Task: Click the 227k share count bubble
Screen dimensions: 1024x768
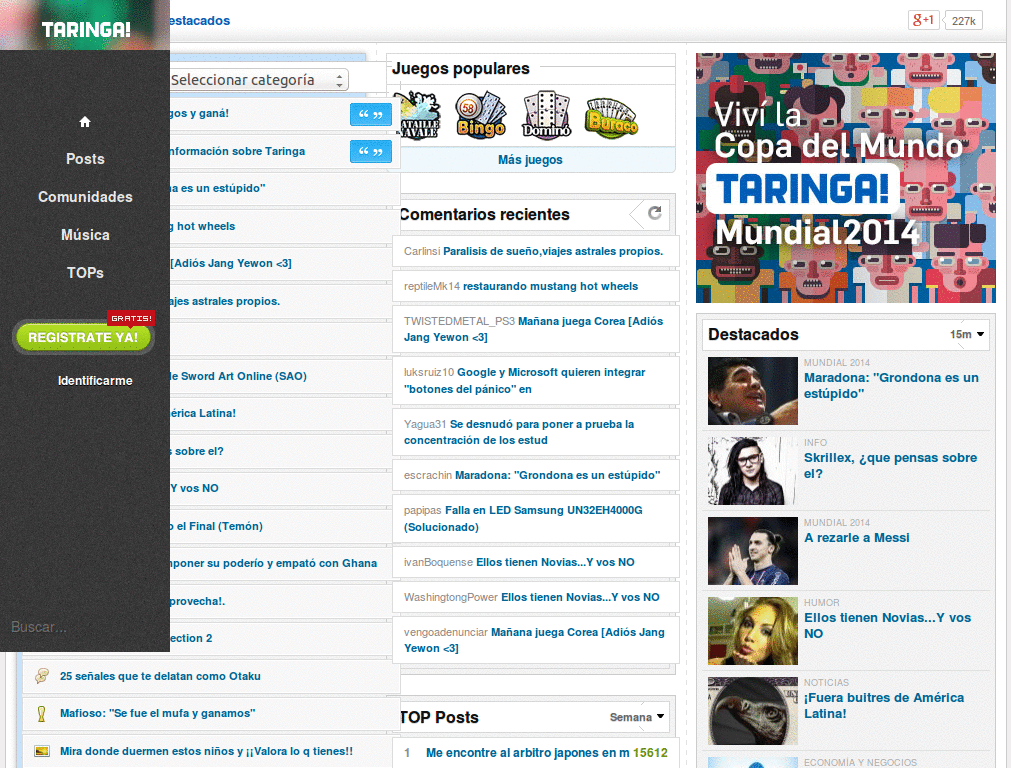Action: pos(963,21)
